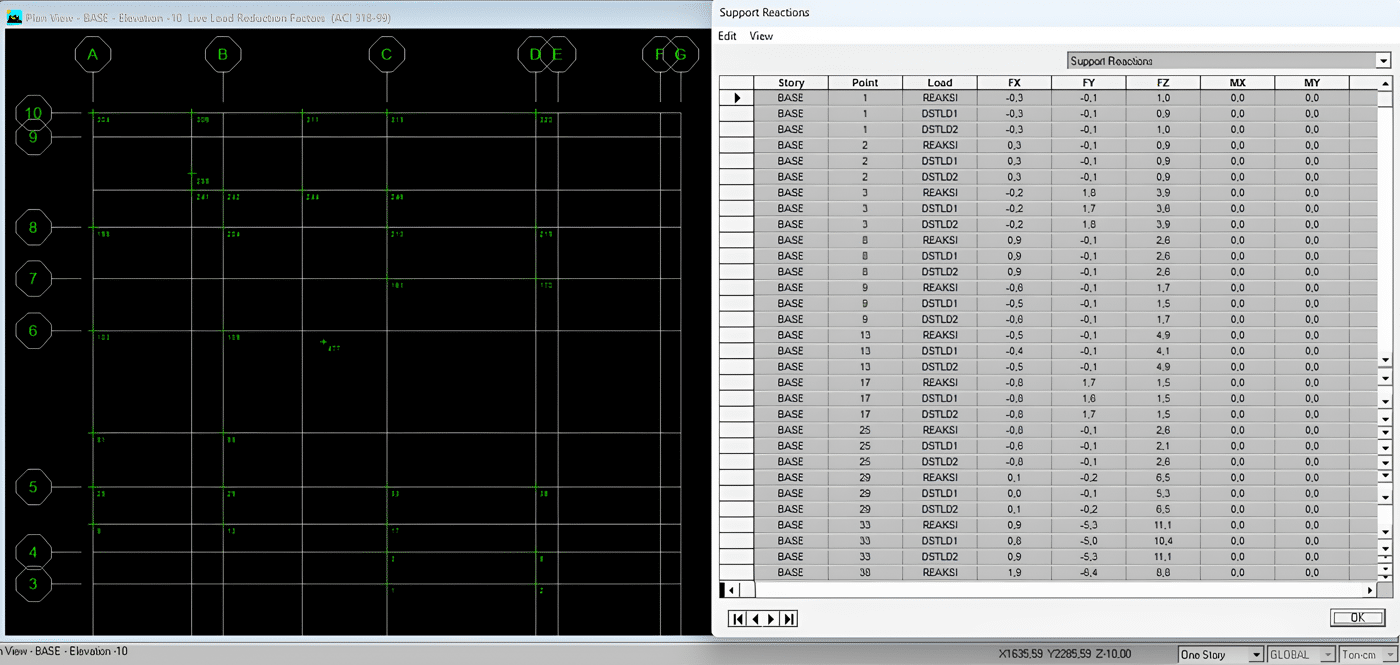Open the One Story dropdown
The width and height of the screenshot is (1400, 665).
pyautogui.click(x=1255, y=655)
